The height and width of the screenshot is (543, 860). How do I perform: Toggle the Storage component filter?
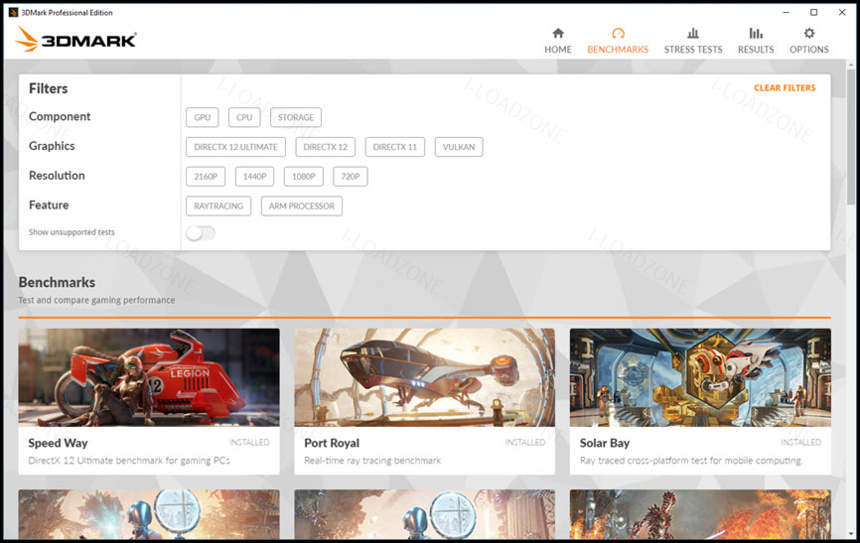[x=296, y=117]
